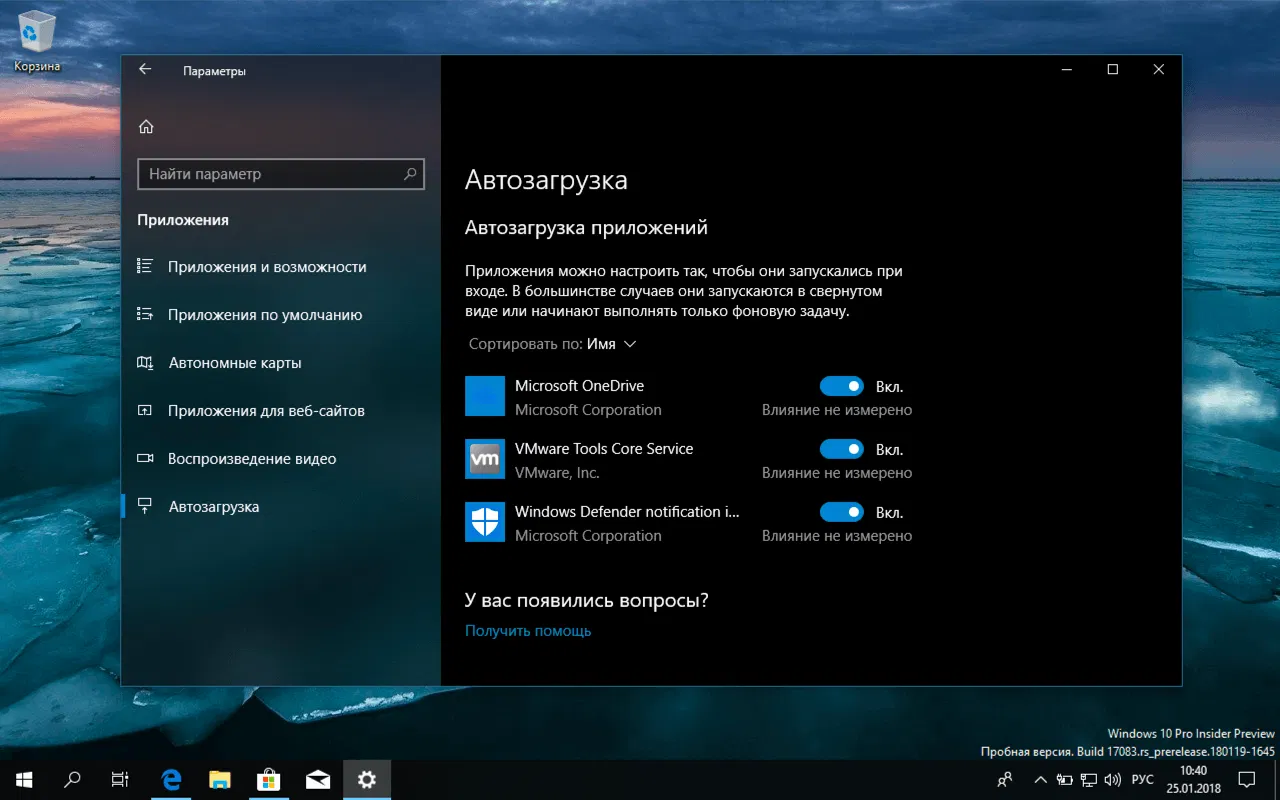Open Microsoft Store from taskbar
Image resolution: width=1280 pixels, height=800 pixels.
[x=269, y=779]
